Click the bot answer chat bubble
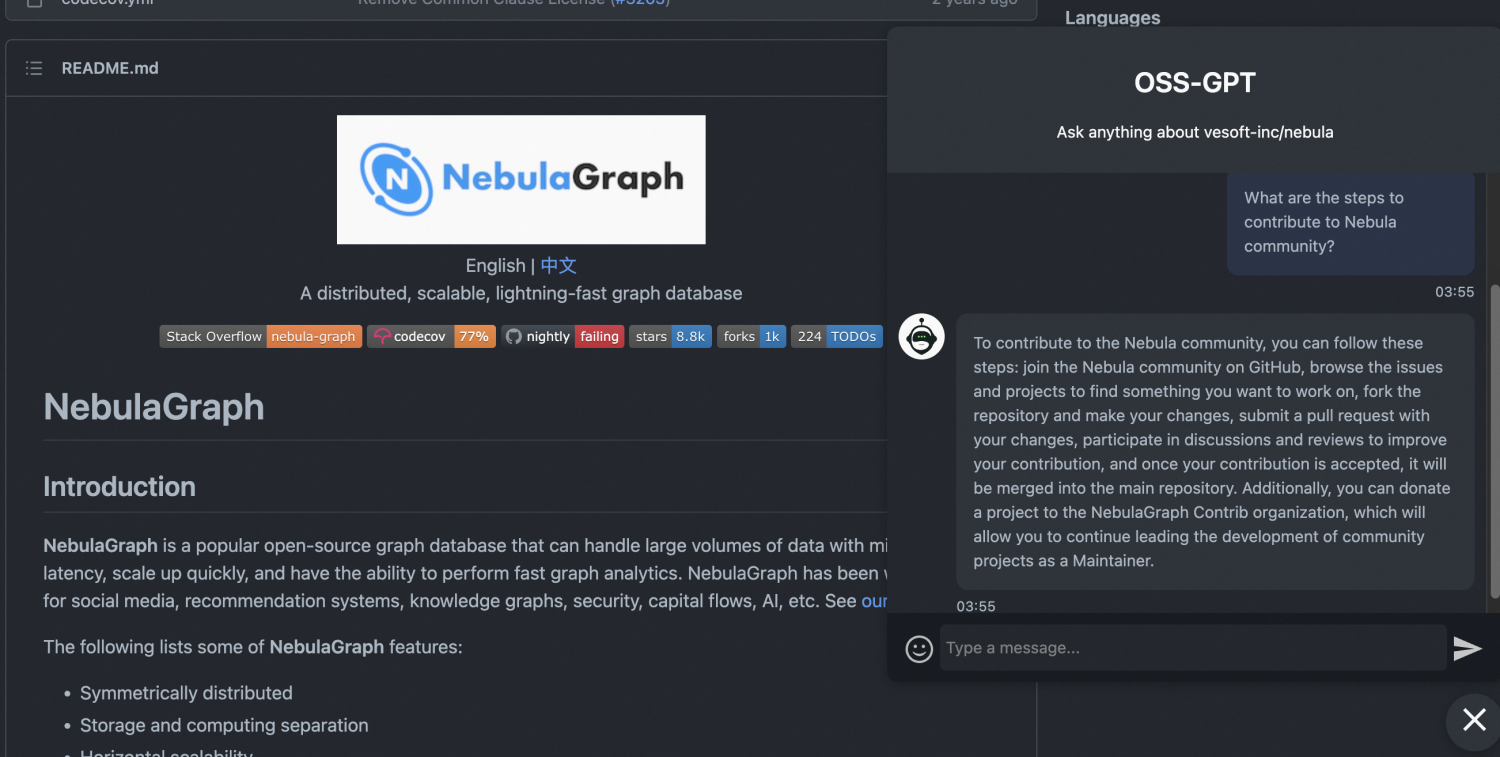This screenshot has height=757, width=1500. [x=1215, y=452]
